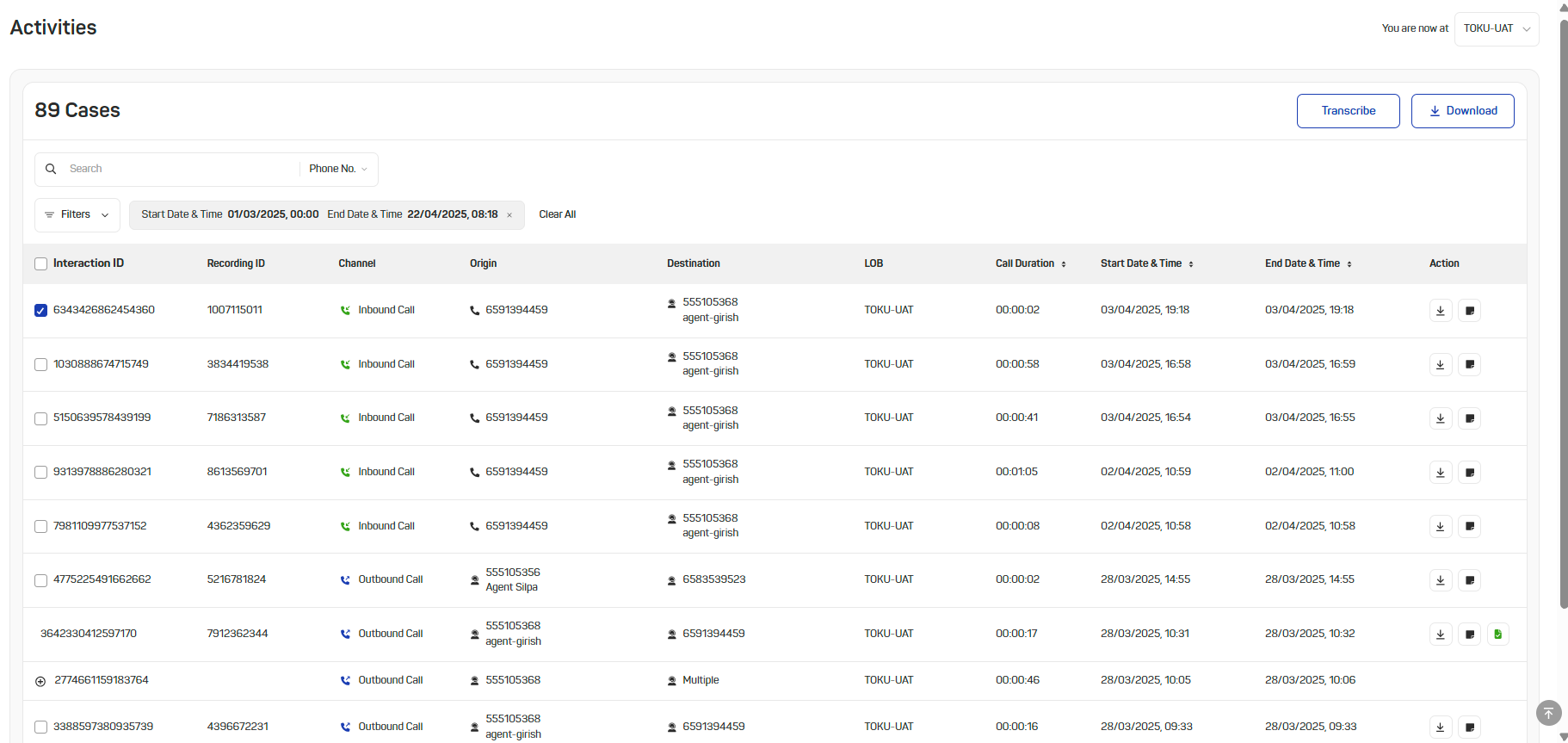Click Agent Silpa origin entry
1568x743 pixels.
(511, 587)
